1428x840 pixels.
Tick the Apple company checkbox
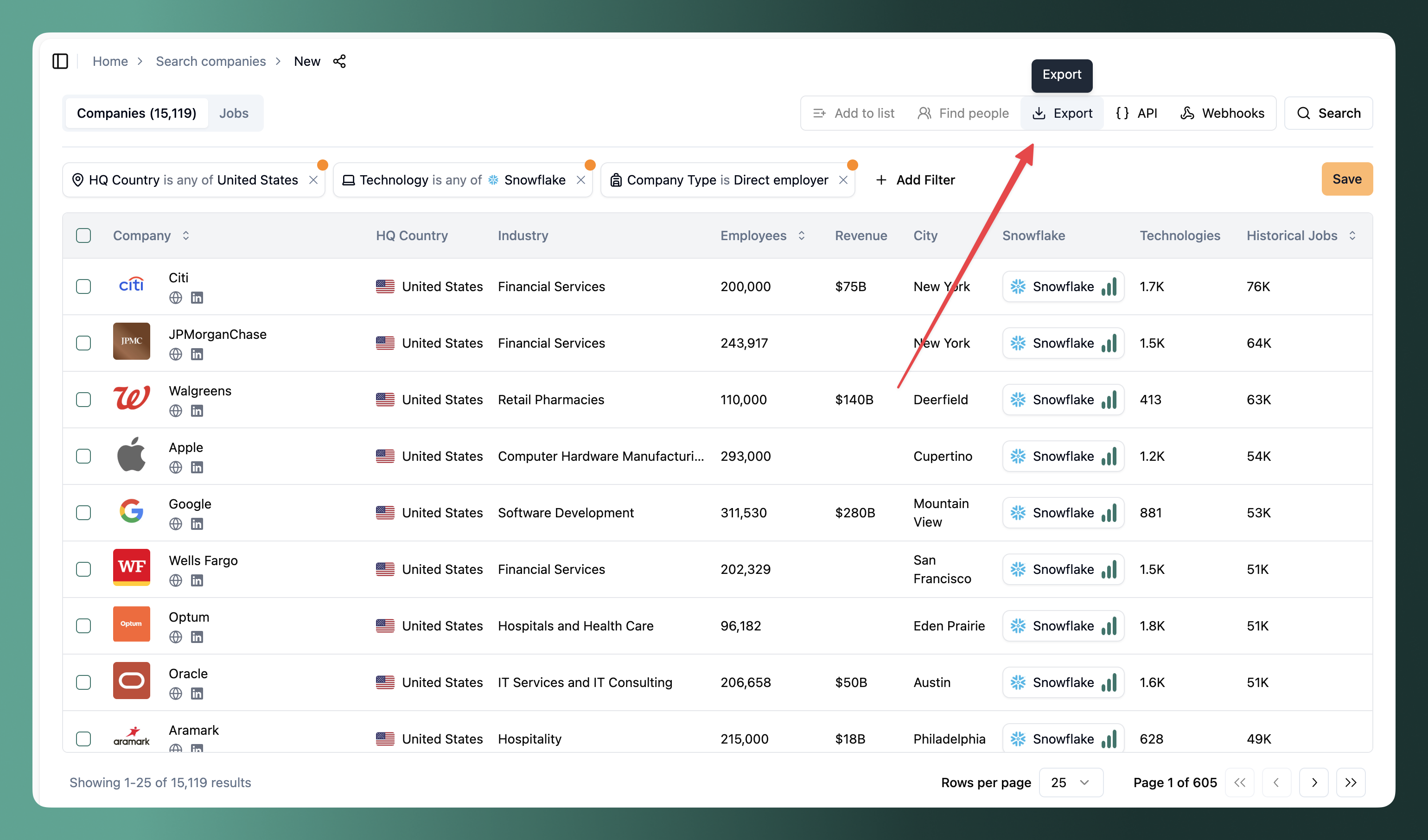tap(83, 457)
